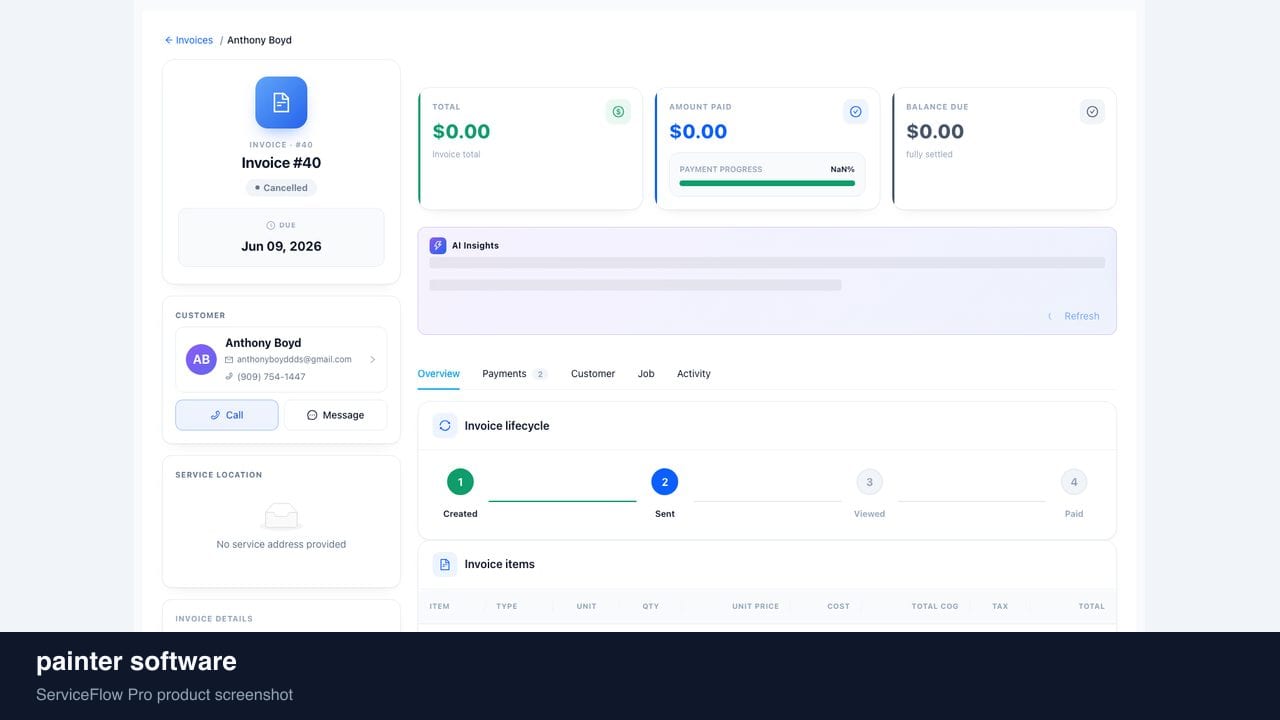Click the checkmark icon in Balance Due card

click(x=1092, y=112)
